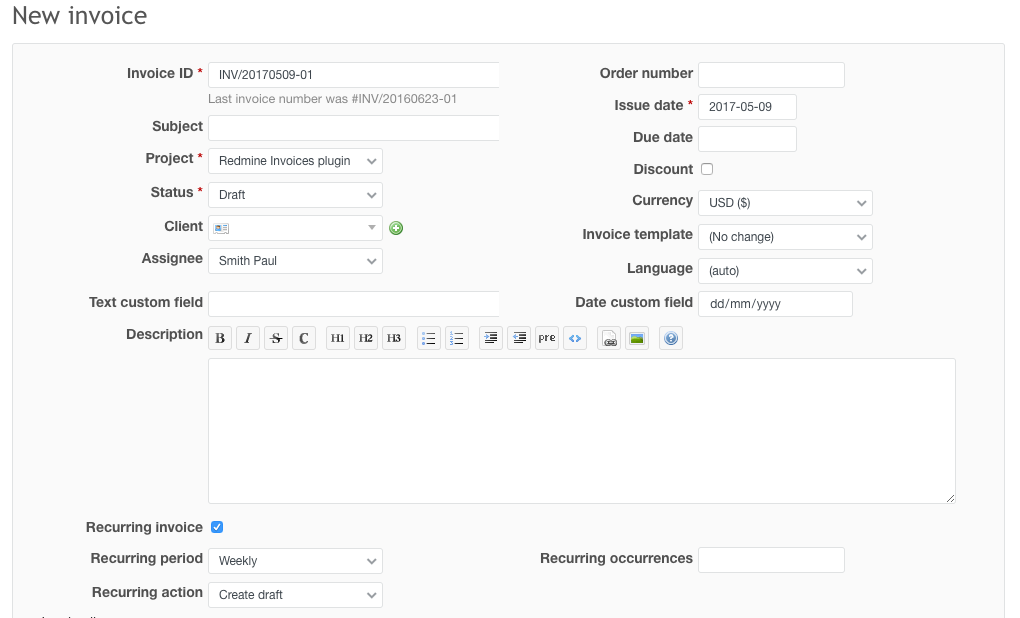Open the Status dropdown showing Draft
The width and height of the screenshot is (1020, 618).
[x=295, y=194]
